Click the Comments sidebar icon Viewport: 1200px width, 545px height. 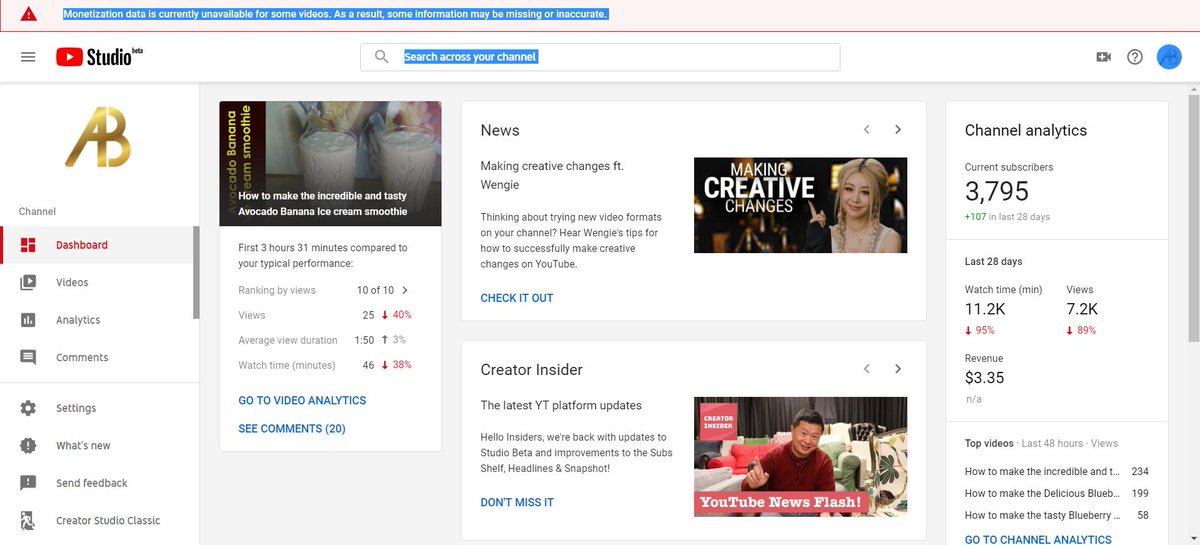[28, 357]
